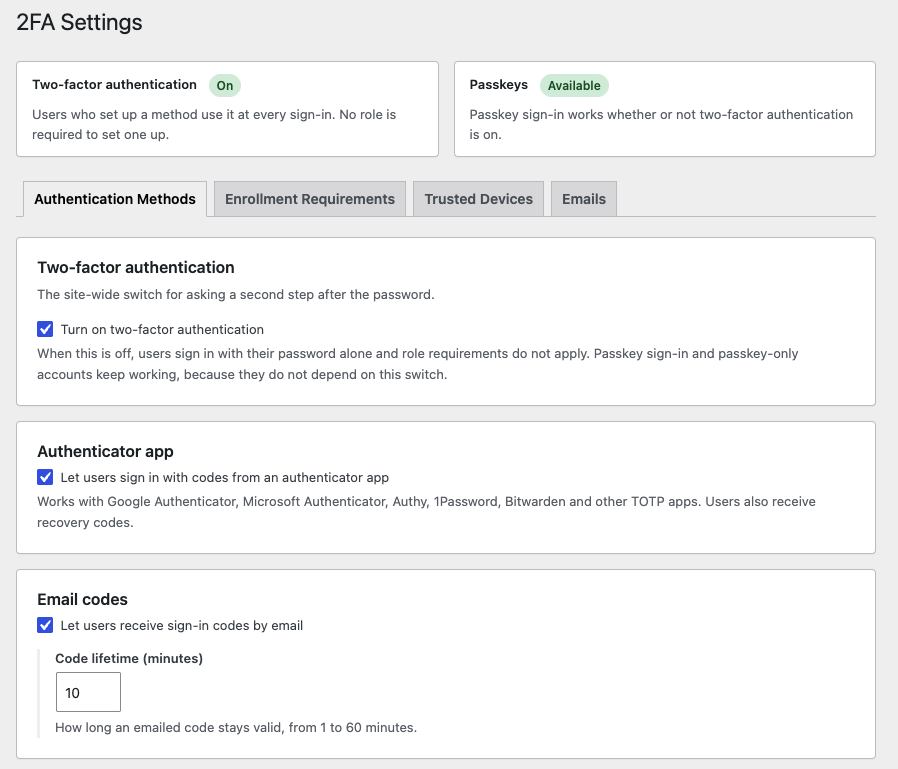Click the 'Turn on two-factor authentication' label text

click(x=162, y=330)
